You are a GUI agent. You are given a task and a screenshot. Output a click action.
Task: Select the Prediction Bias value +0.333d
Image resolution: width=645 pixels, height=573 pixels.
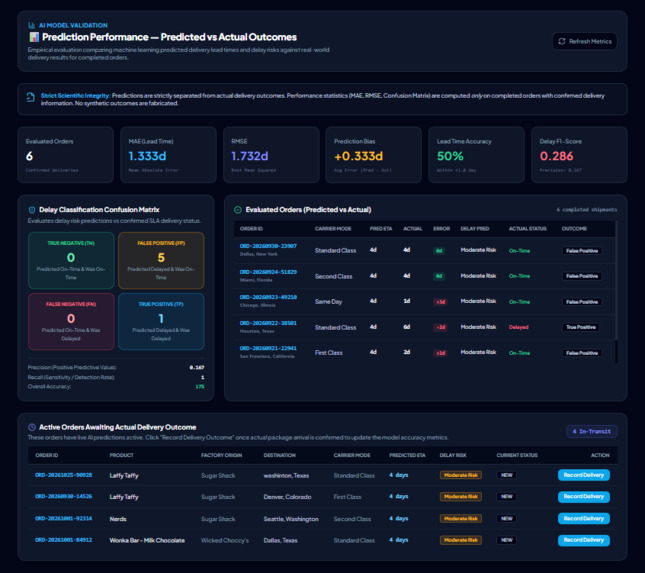(x=358, y=156)
